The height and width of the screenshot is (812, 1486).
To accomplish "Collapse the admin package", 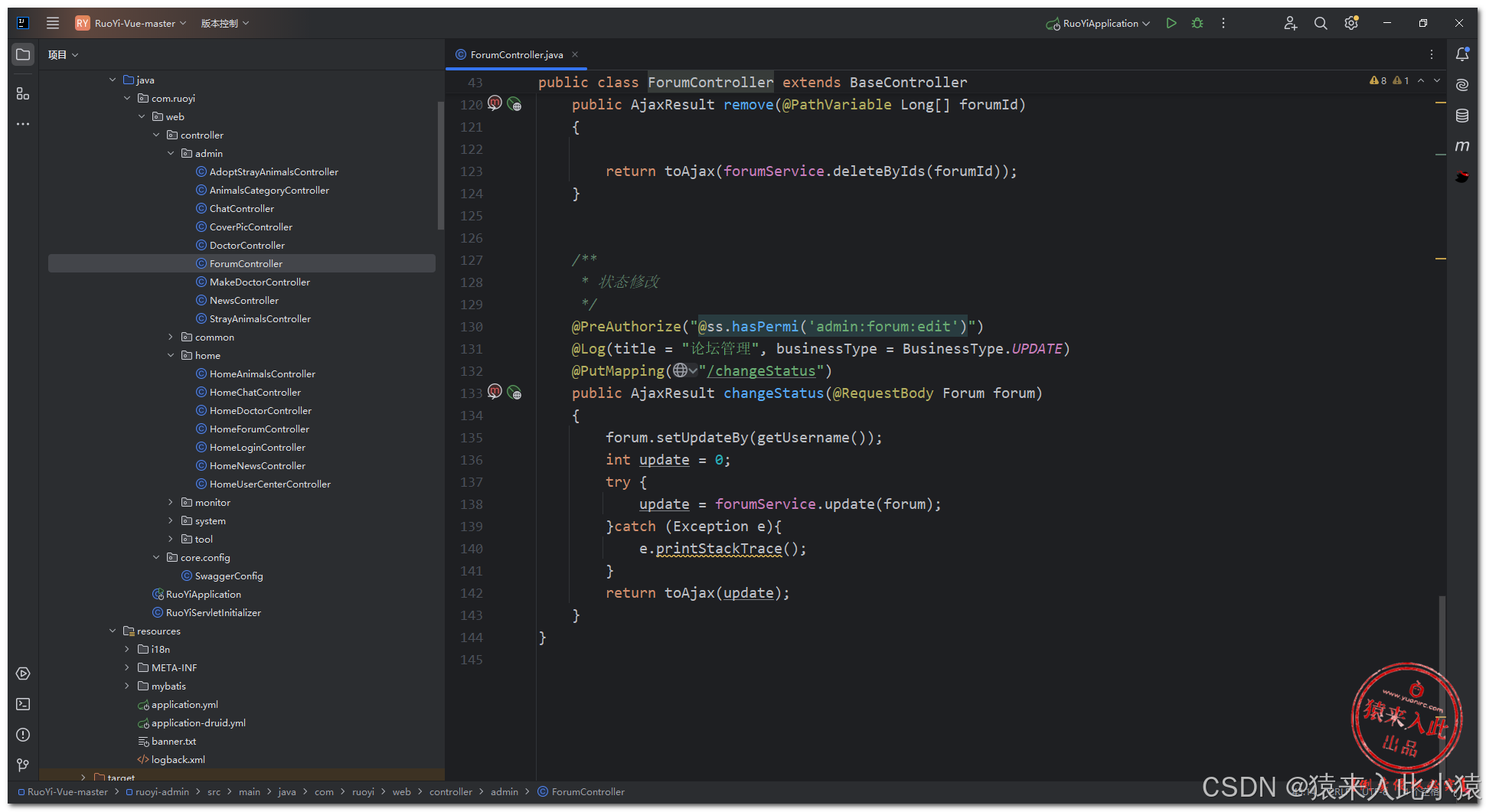I will (171, 153).
